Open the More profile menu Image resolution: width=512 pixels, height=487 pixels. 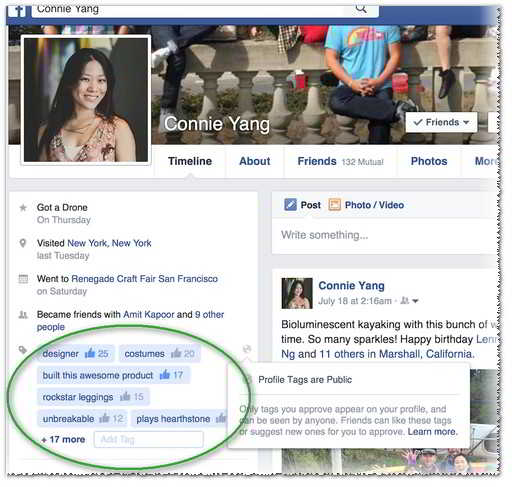pyautogui.click(x=486, y=161)
